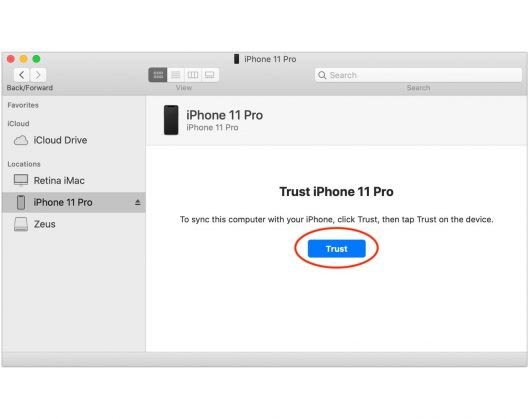Switch to column view

[193, 75]
